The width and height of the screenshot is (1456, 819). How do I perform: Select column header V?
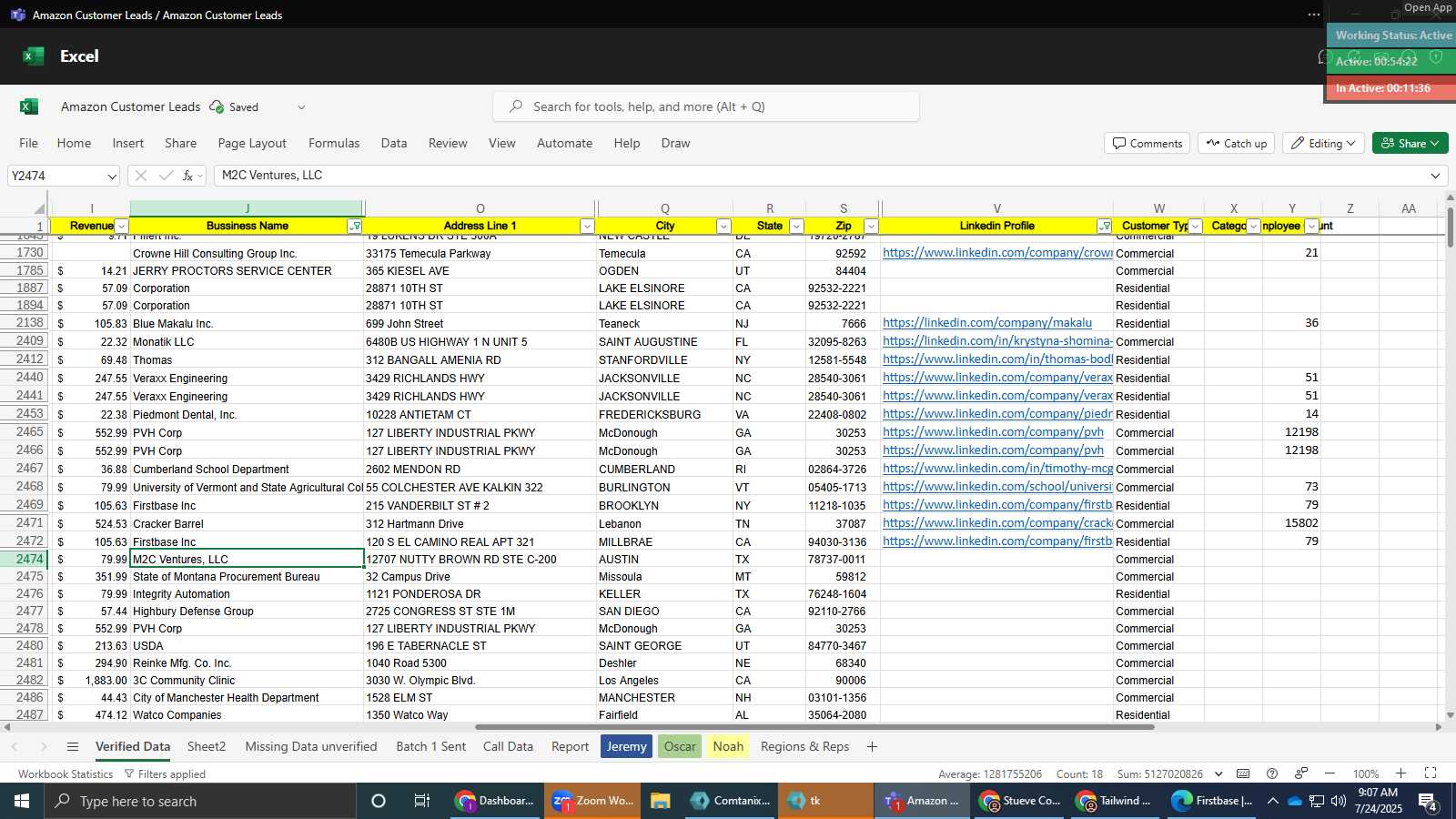point(997,208)
